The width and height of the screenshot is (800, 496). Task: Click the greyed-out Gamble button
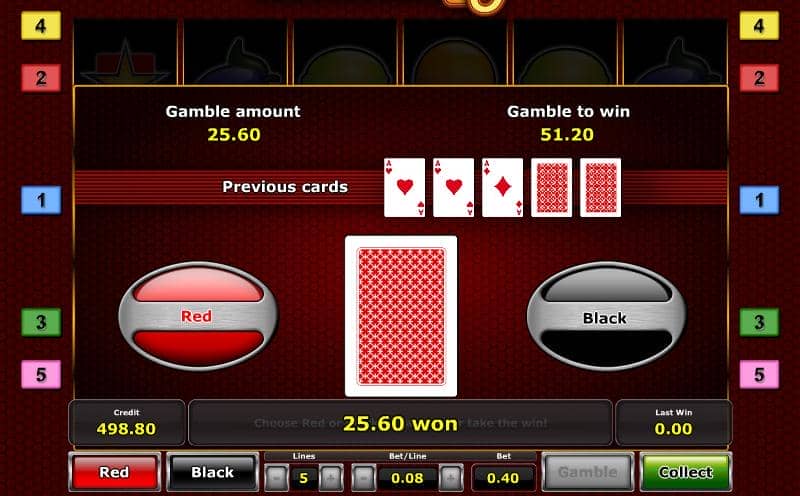click(x=588, y=472)
